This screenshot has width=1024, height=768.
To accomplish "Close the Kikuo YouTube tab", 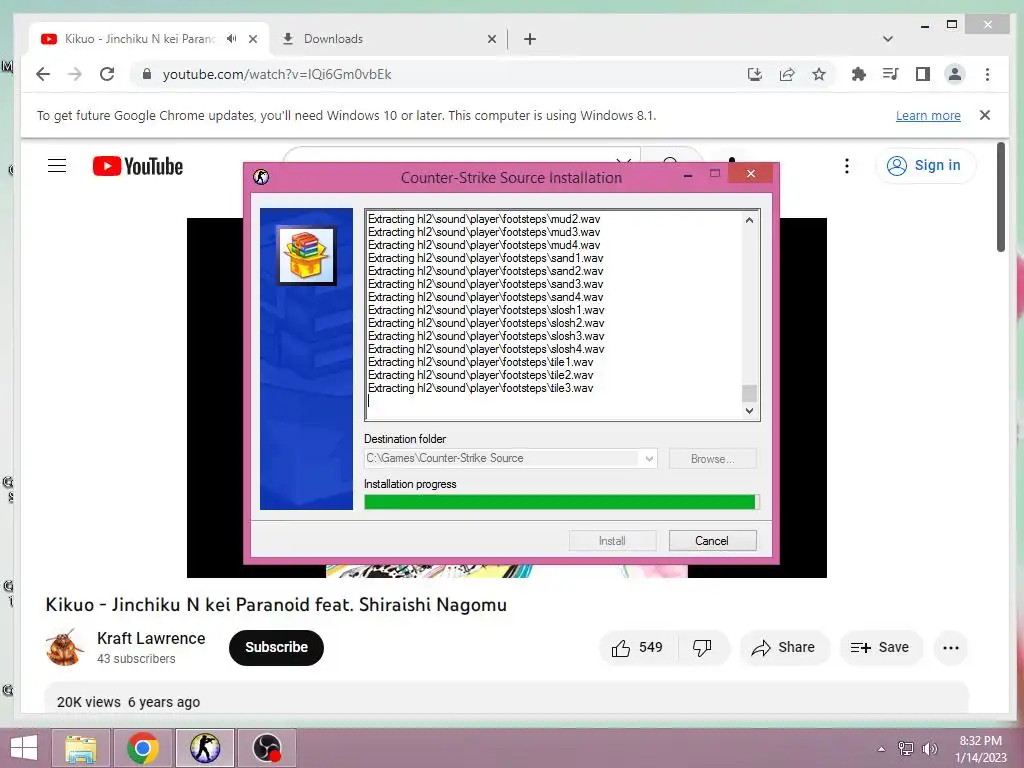I will [253, 39].
